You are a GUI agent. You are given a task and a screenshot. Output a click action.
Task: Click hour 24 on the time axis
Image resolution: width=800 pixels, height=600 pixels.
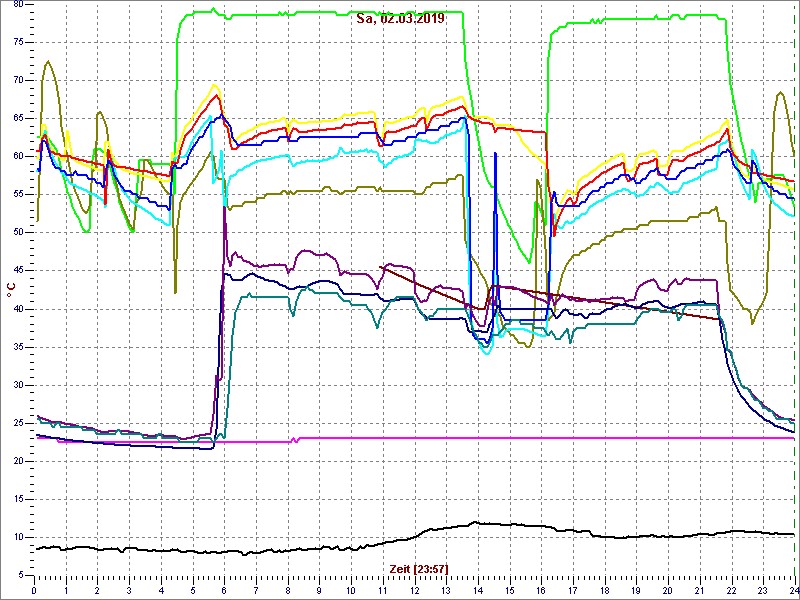[x=794, y=588]
